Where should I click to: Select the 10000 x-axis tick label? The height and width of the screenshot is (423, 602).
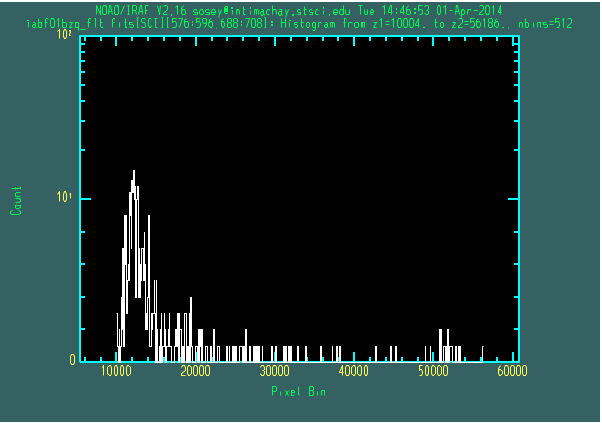coord(116,371)
